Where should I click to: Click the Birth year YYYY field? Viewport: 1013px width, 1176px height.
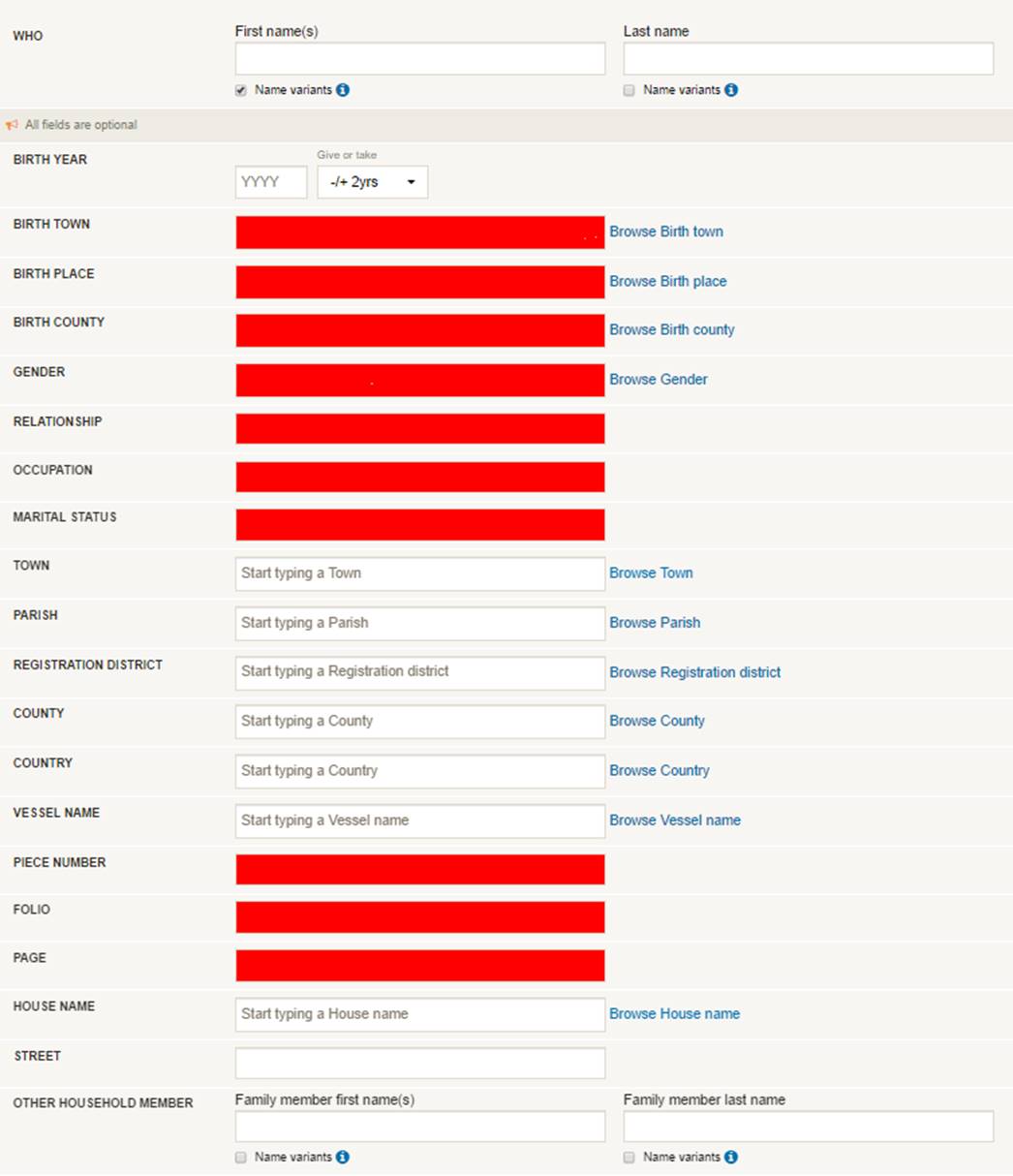tap(271, 182)
